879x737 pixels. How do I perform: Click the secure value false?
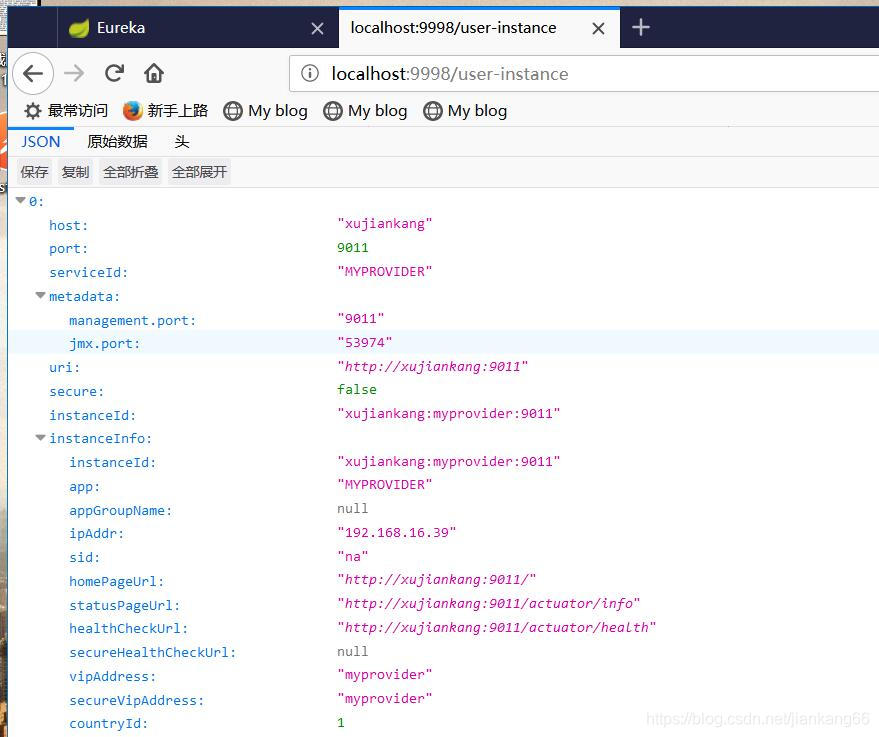click(x=357, y=390)
